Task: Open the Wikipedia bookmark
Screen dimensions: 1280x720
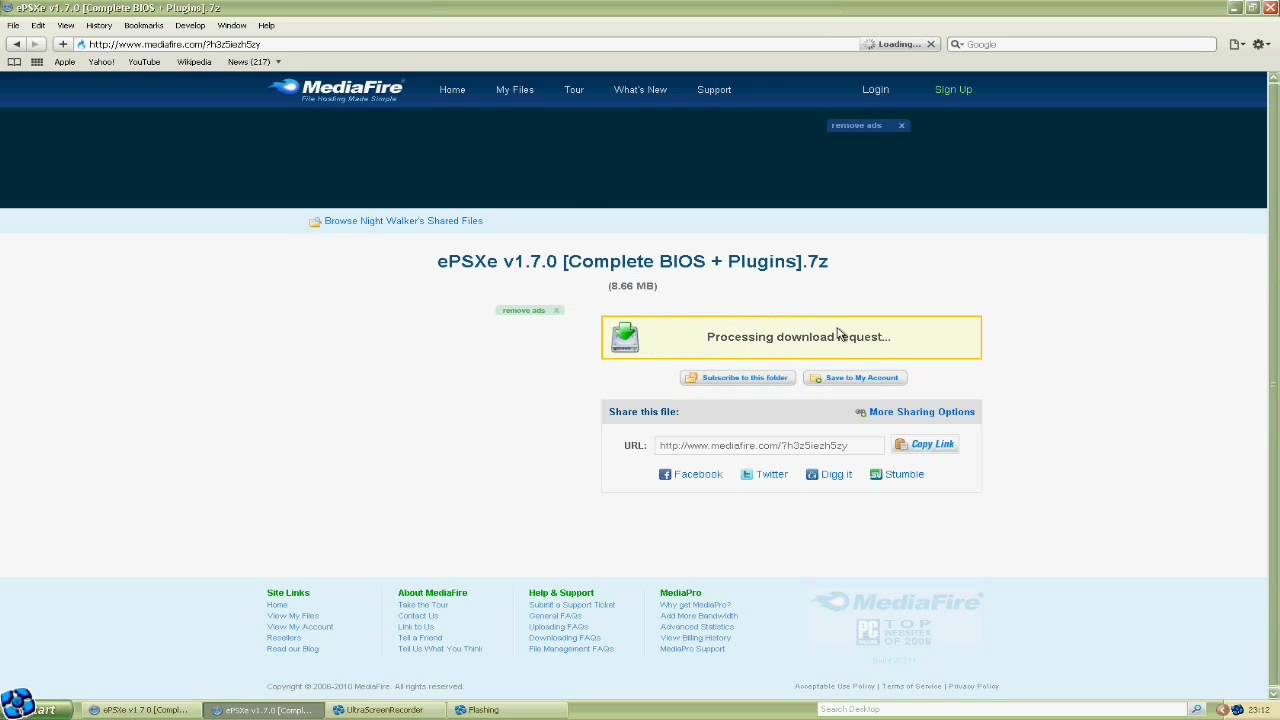Action: (194, 62)
